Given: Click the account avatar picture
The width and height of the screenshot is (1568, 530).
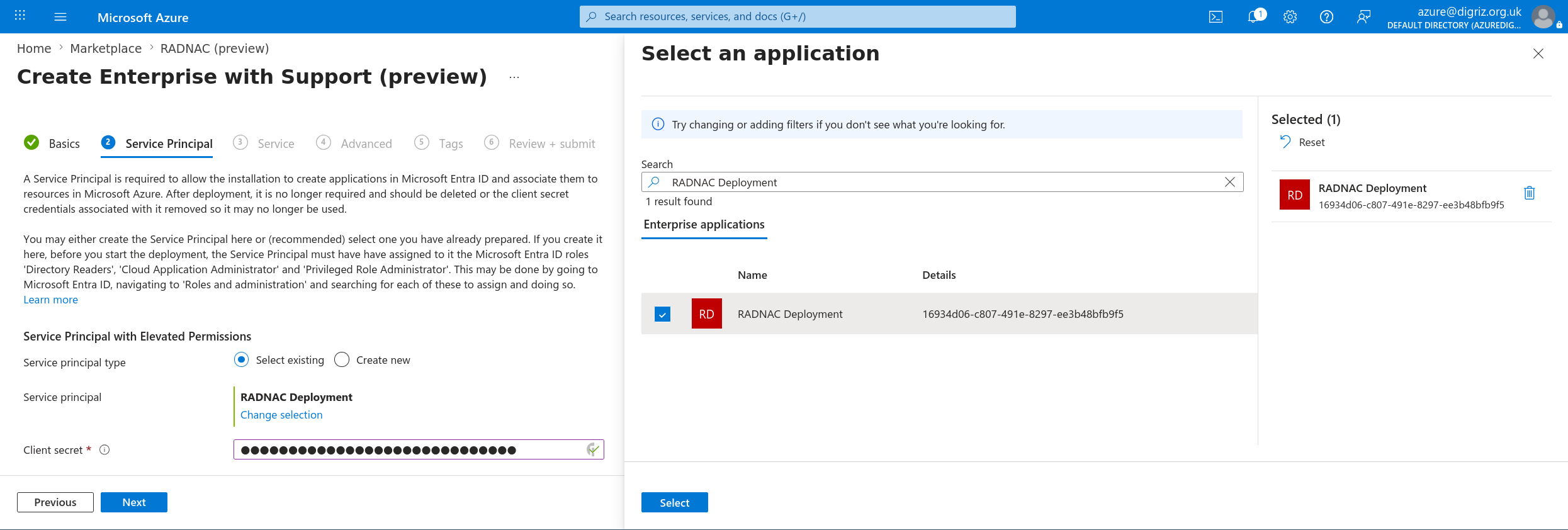Looking at the screenshot, I should (x=1543, y=17).
